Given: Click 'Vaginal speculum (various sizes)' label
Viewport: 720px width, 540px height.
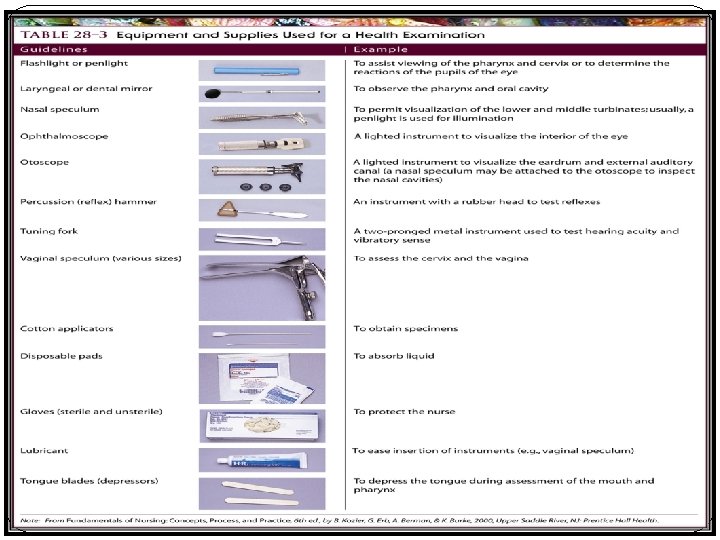Looking at the screenshot, I should [x=101, y=259].
